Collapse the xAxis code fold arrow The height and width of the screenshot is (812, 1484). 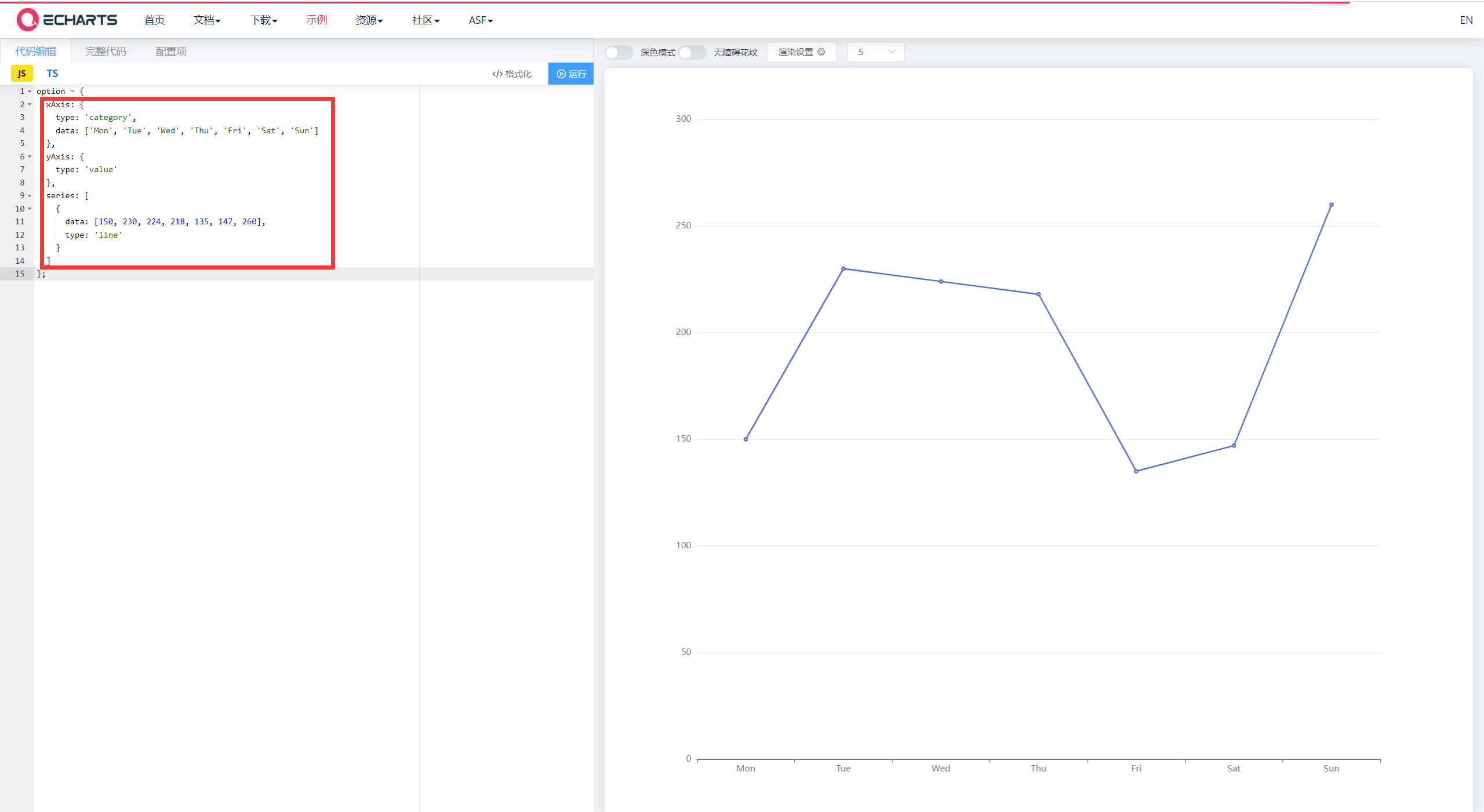click(30, 104)
